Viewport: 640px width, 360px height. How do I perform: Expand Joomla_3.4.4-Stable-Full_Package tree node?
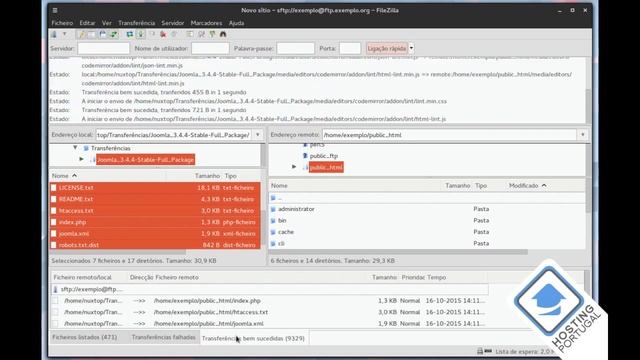tap(81, 159)
